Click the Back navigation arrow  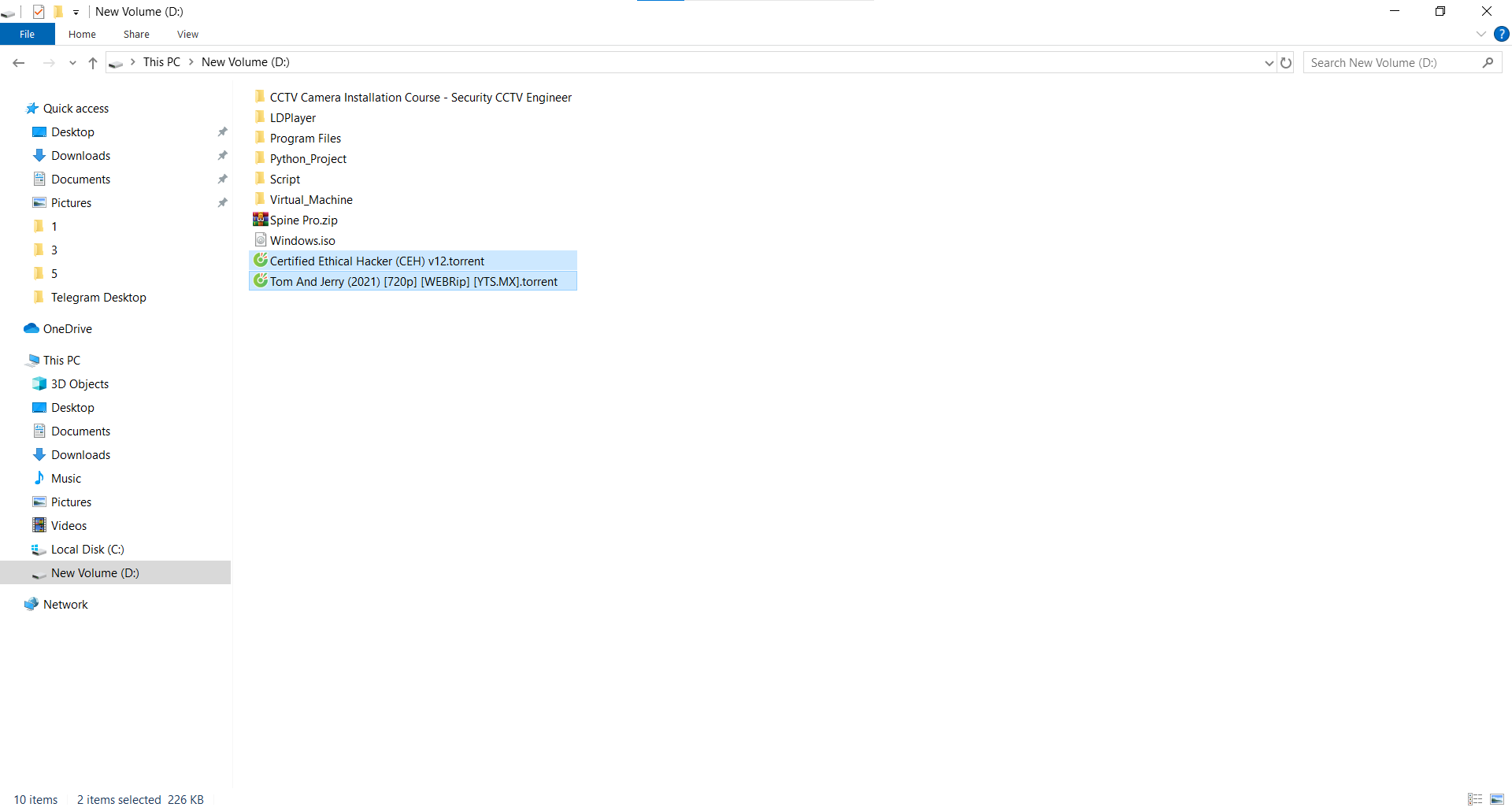19,62
